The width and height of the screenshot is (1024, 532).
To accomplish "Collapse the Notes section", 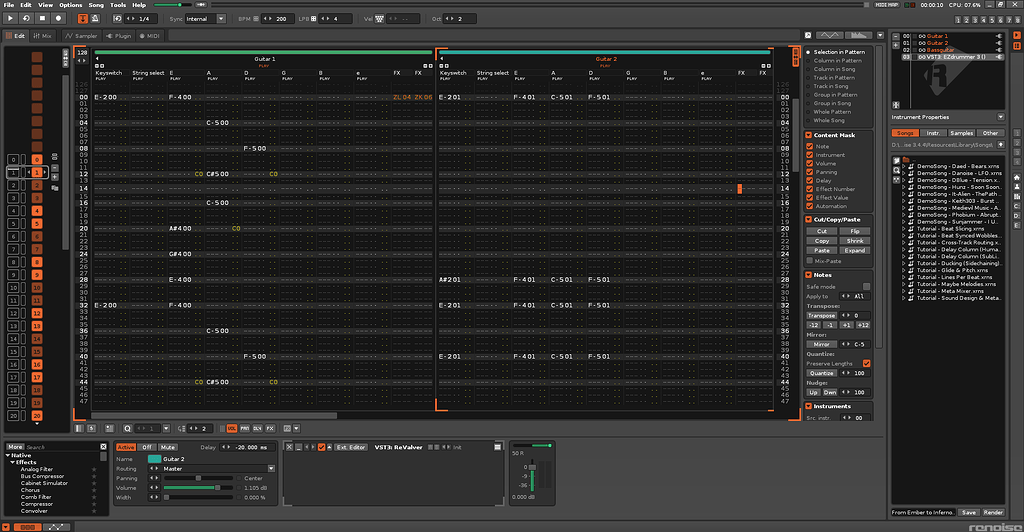I will coord(808,275).
